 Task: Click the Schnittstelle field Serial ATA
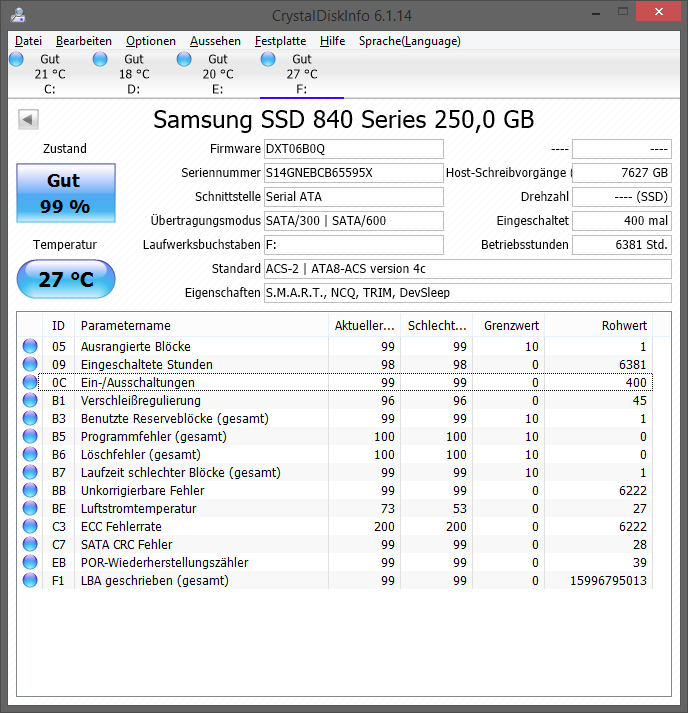pos(354,197)
